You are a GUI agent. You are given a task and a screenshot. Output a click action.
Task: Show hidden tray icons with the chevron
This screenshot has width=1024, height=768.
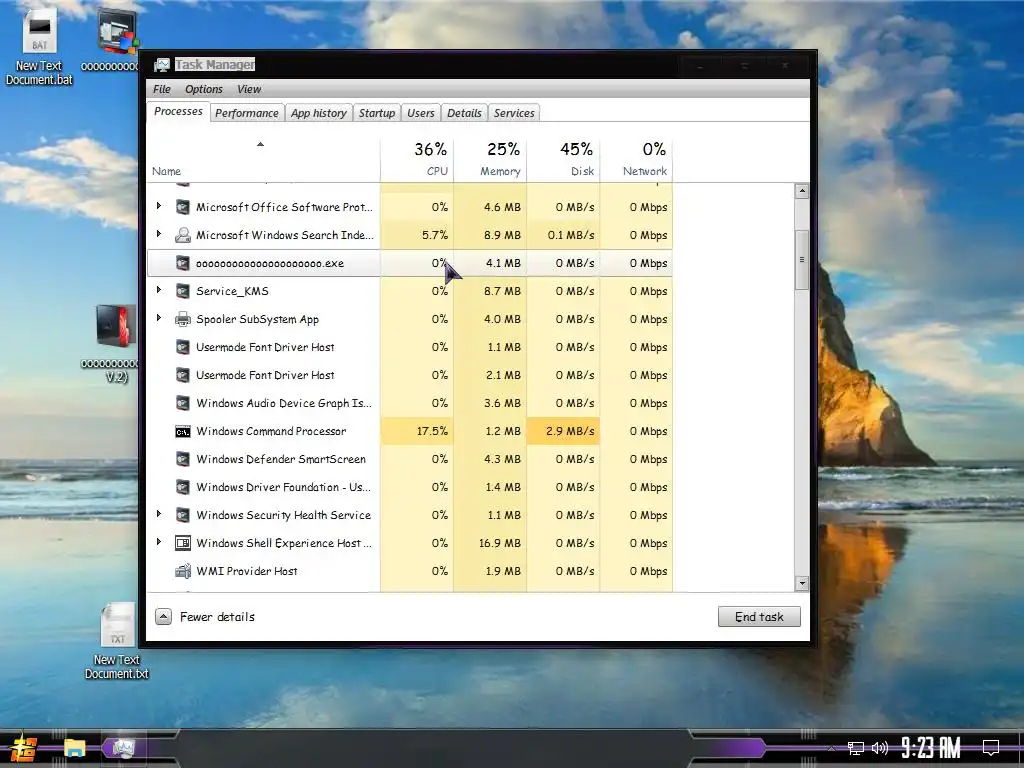(x=831, y=748)
